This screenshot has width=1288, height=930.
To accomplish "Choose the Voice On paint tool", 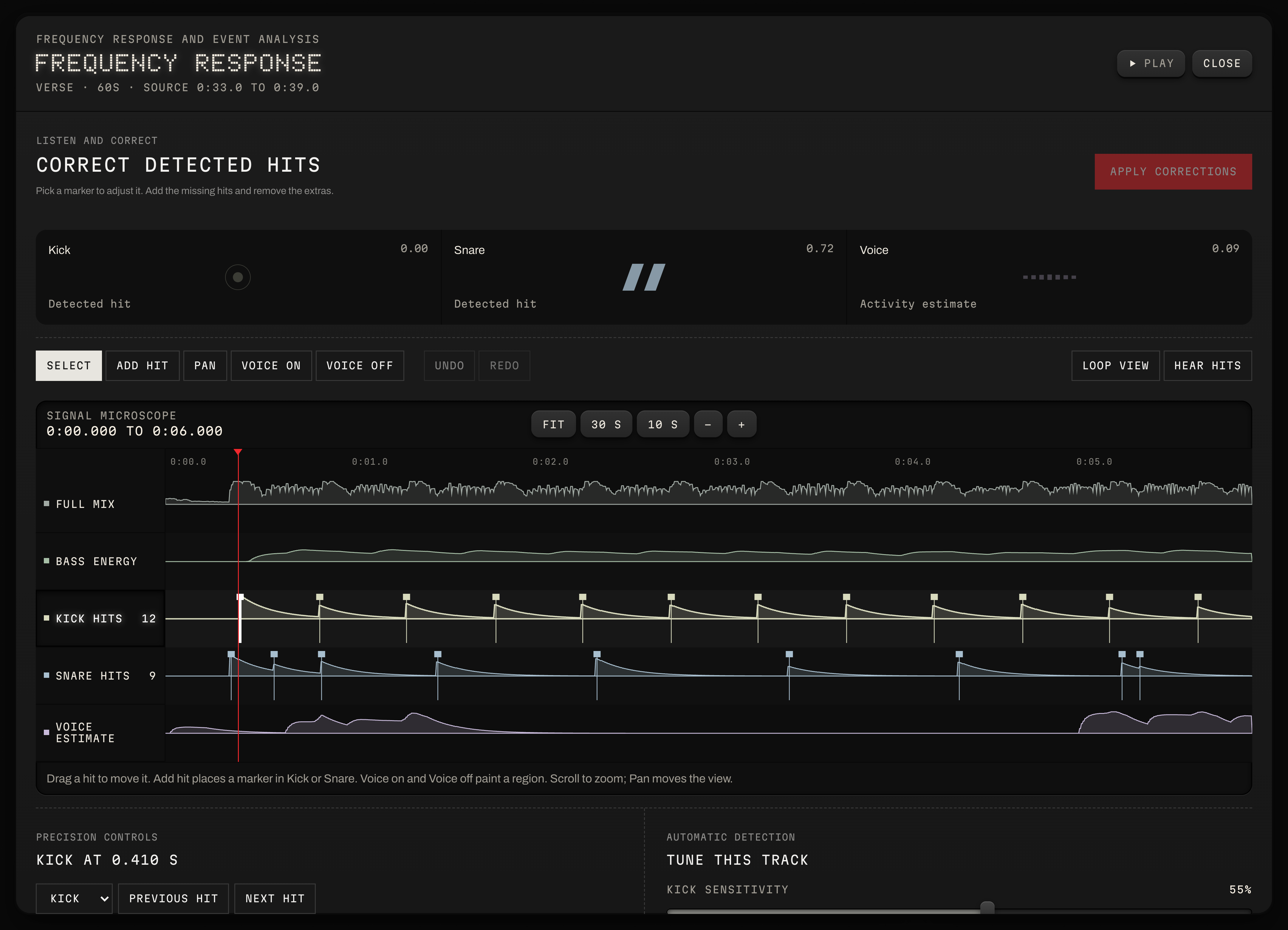I will pos(271,366).
